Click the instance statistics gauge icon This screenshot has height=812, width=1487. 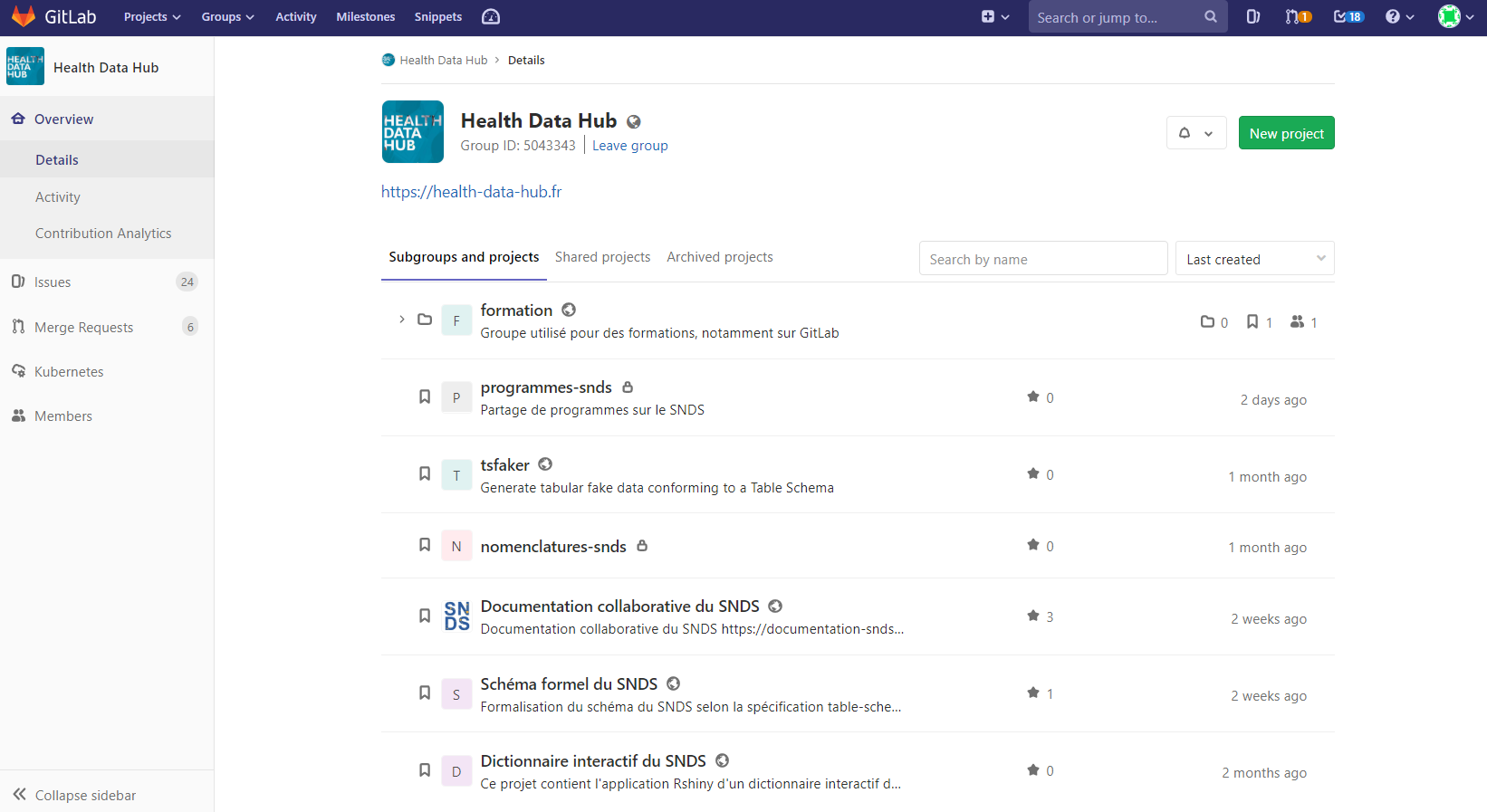pos(491,17)
